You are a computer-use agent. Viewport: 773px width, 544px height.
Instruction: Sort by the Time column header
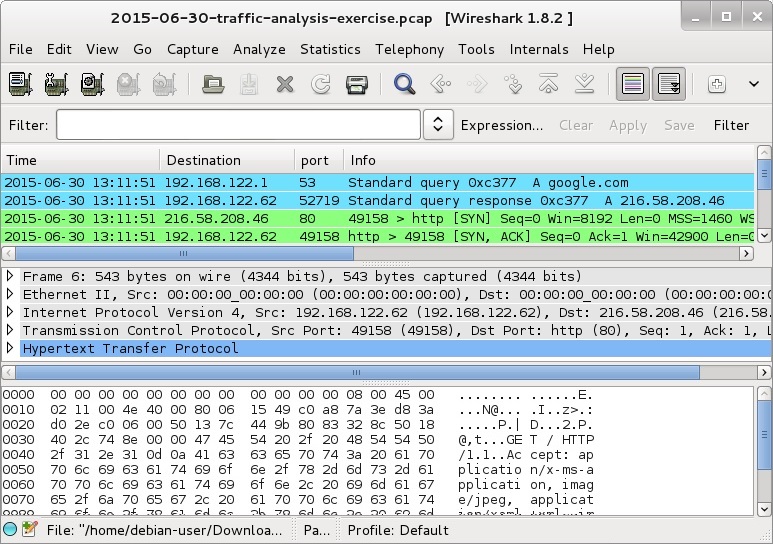[x=80, y=160]
